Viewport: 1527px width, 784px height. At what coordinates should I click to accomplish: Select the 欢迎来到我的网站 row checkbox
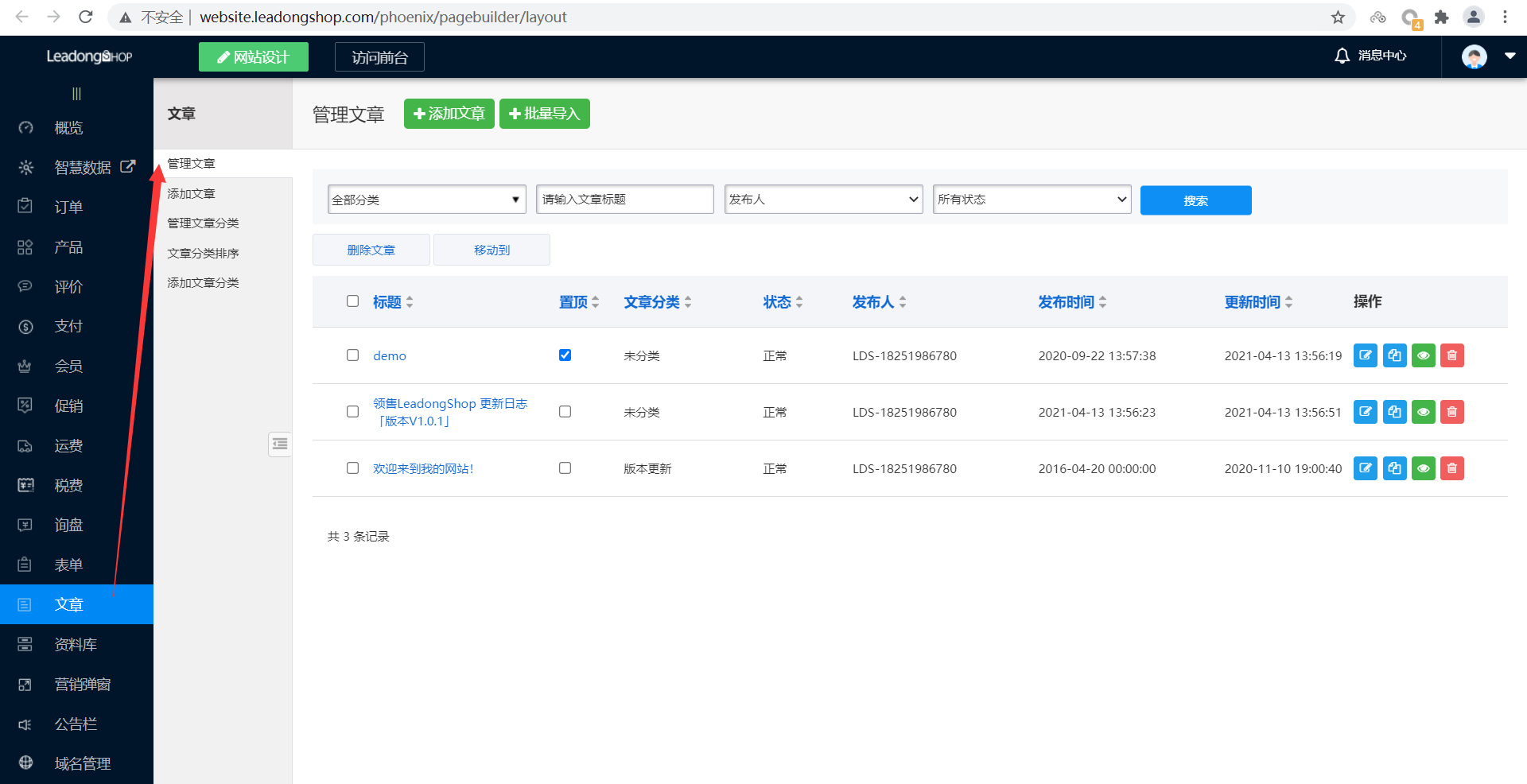352,468
